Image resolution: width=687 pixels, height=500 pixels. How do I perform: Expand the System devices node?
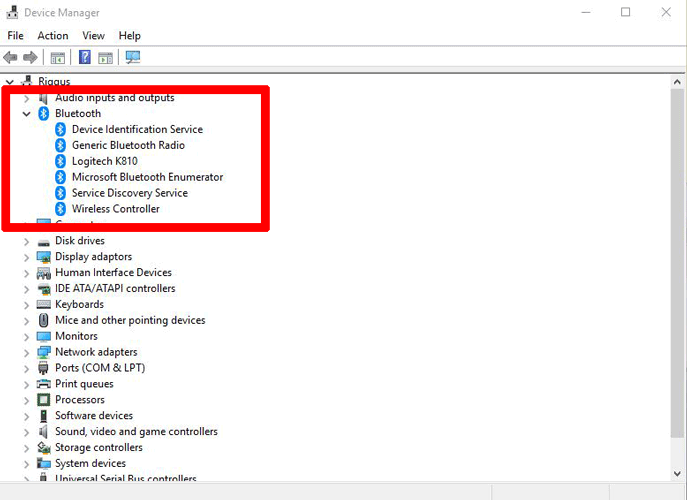coord(27,465)
